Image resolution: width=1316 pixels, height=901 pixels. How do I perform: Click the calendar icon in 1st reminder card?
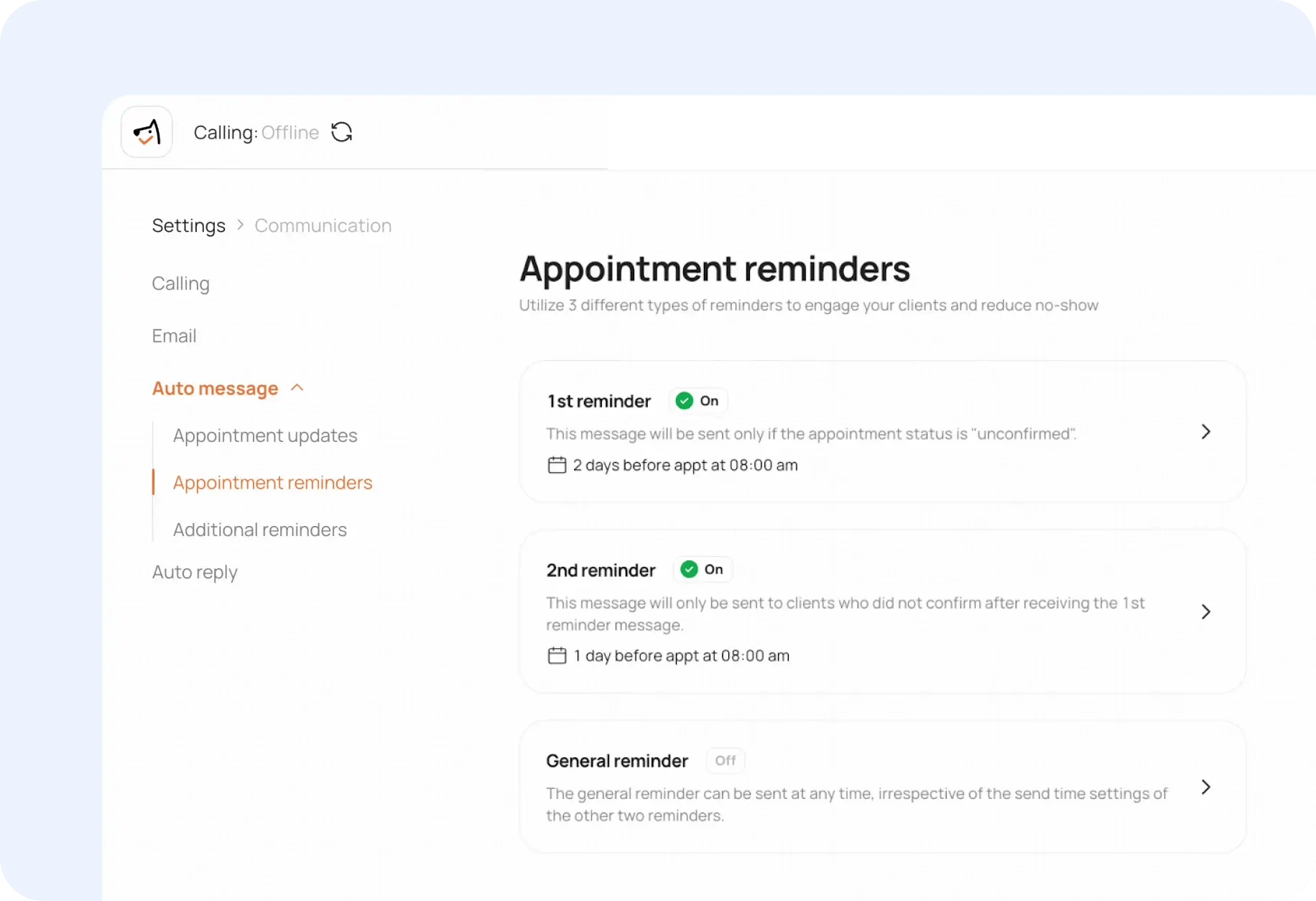click(x=557, y=465)
